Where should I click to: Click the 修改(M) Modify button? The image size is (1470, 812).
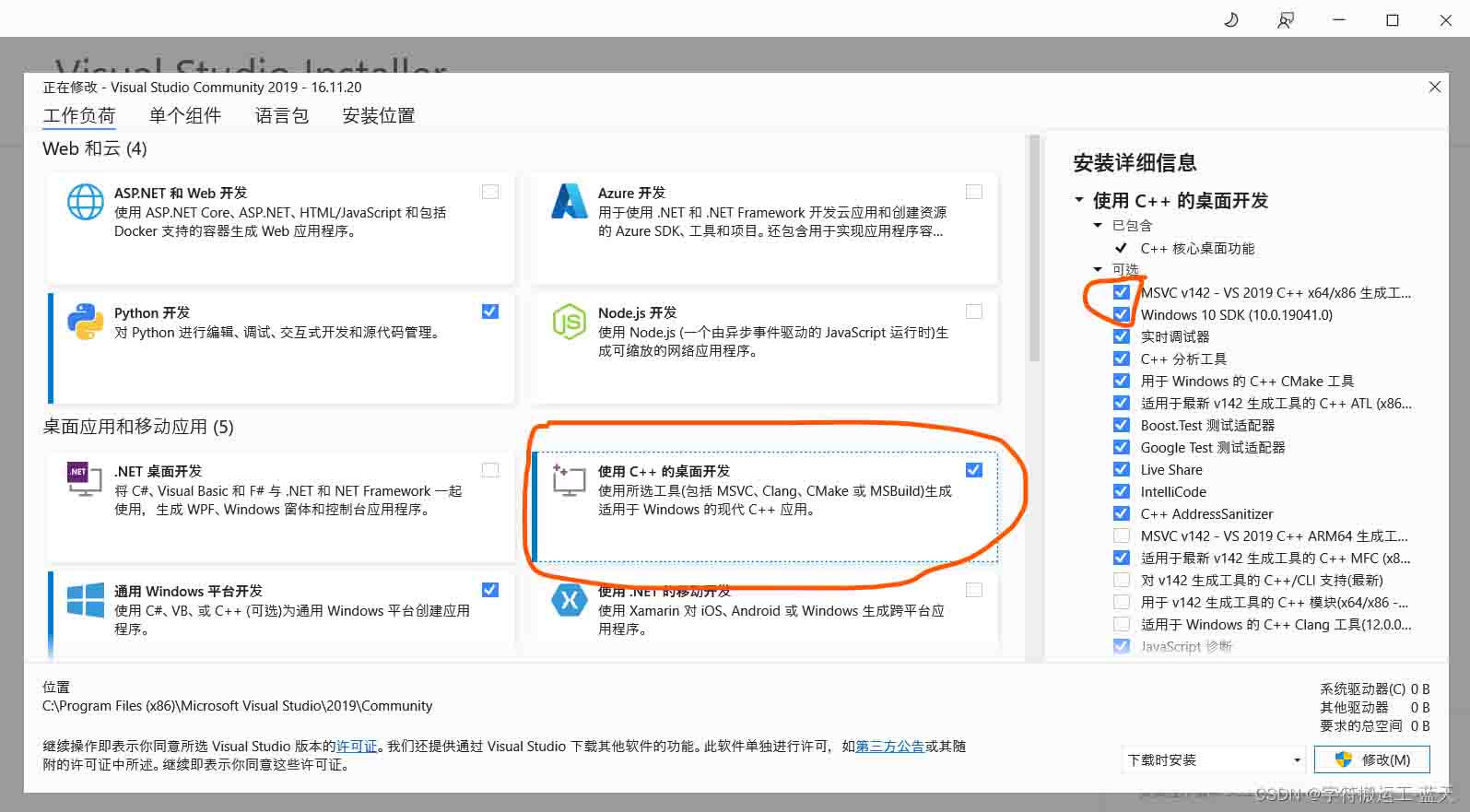point(1372,759)
